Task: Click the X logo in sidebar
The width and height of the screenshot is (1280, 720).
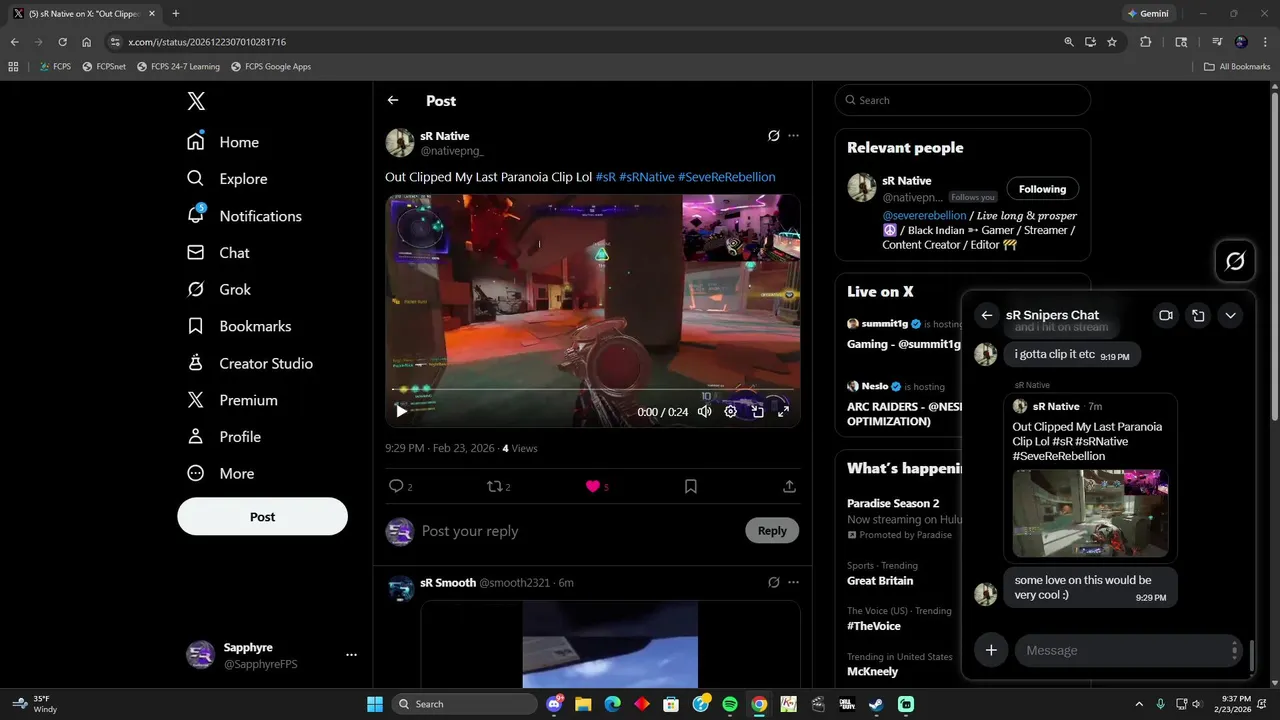Action: 196,101
